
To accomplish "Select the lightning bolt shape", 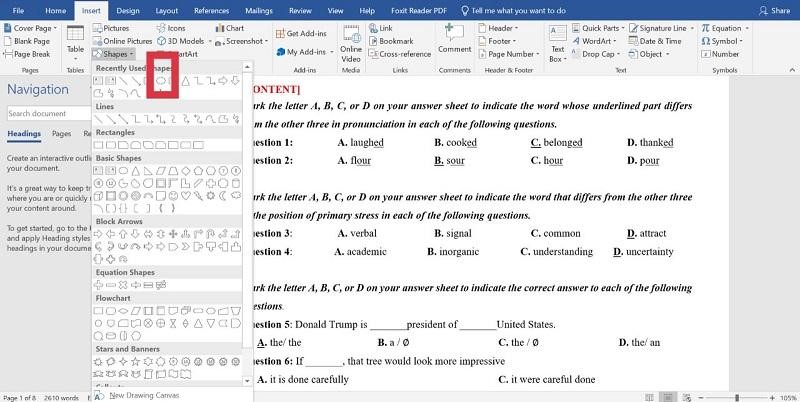I will [x=198, y=195].
